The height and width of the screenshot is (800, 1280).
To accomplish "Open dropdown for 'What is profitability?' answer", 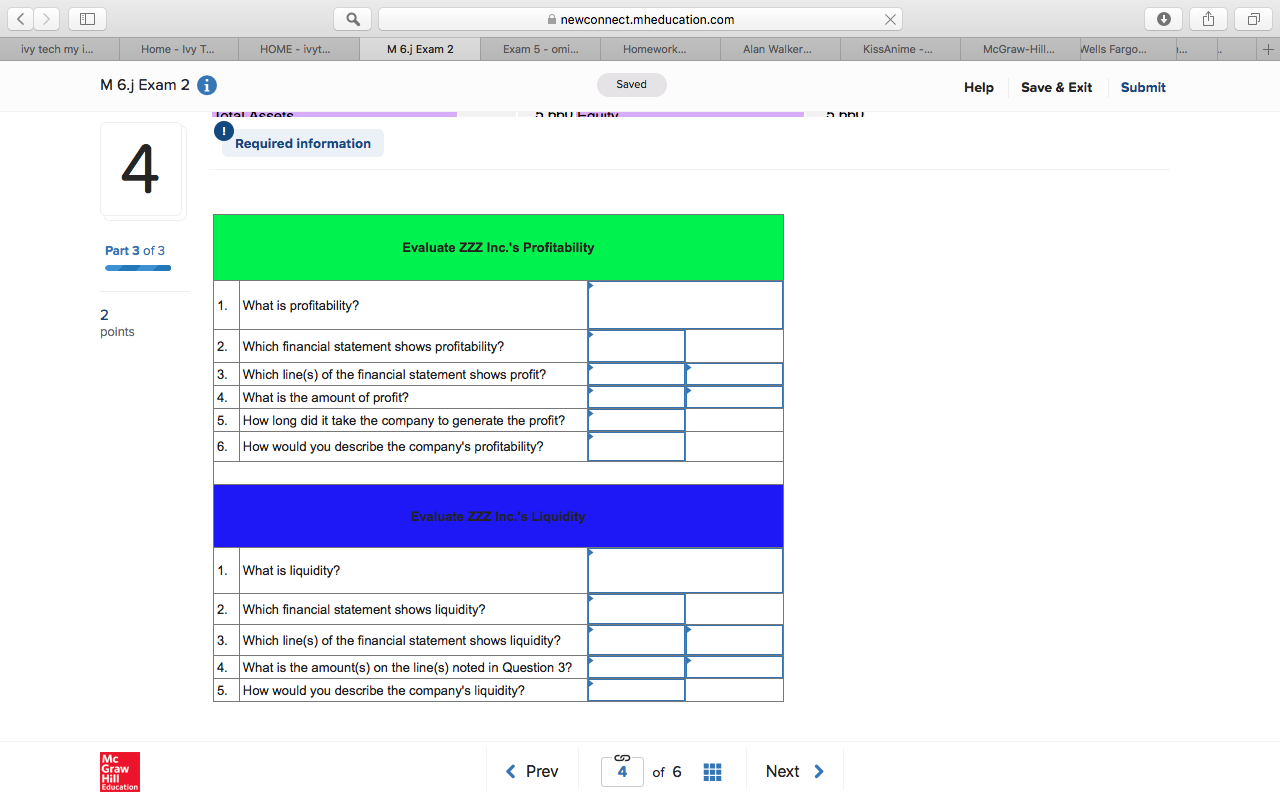I will [685, 305].
